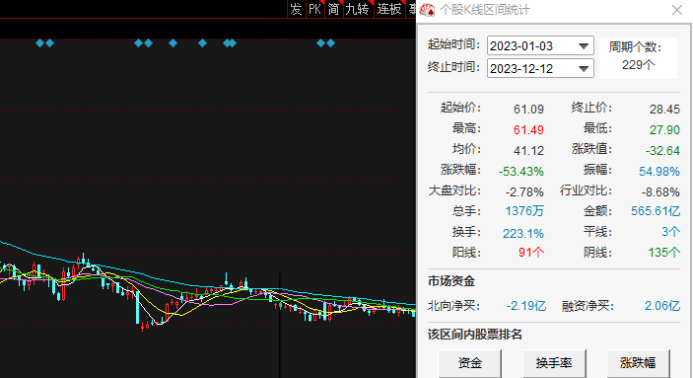The height and width of the screenshot is (378, 693).
Task: Show ranking by 资金
Action: tap(470, 363)
